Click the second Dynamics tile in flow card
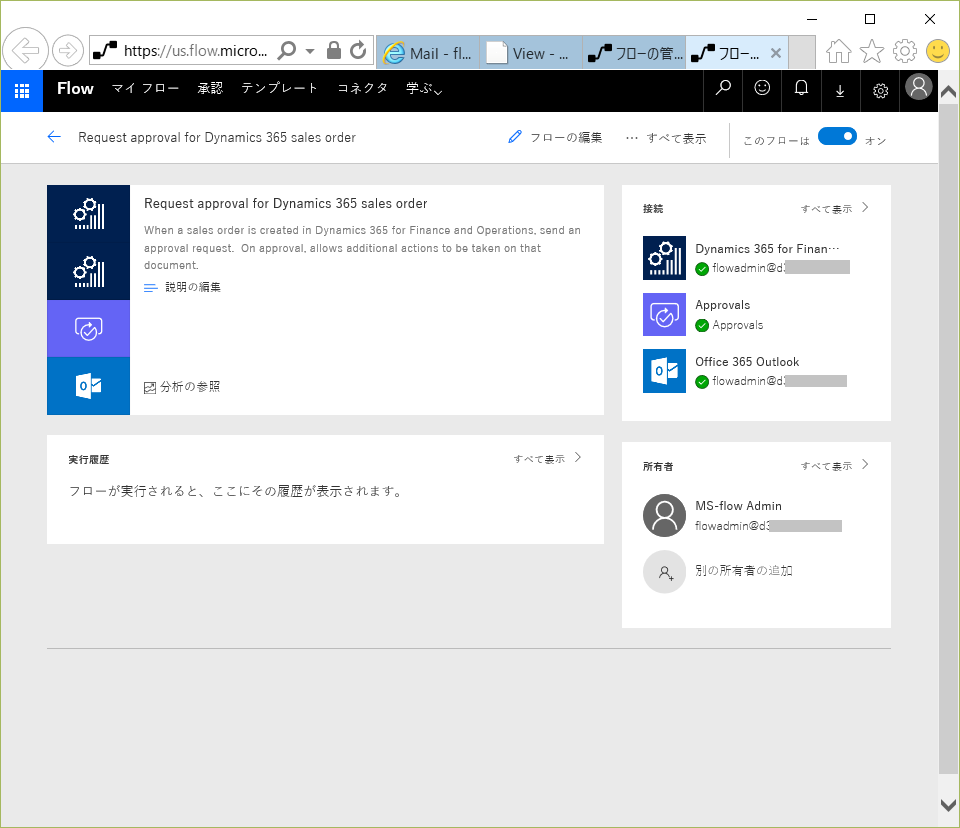Image resolution: width=960 pixels, height=828 pixels. point(89,271)
